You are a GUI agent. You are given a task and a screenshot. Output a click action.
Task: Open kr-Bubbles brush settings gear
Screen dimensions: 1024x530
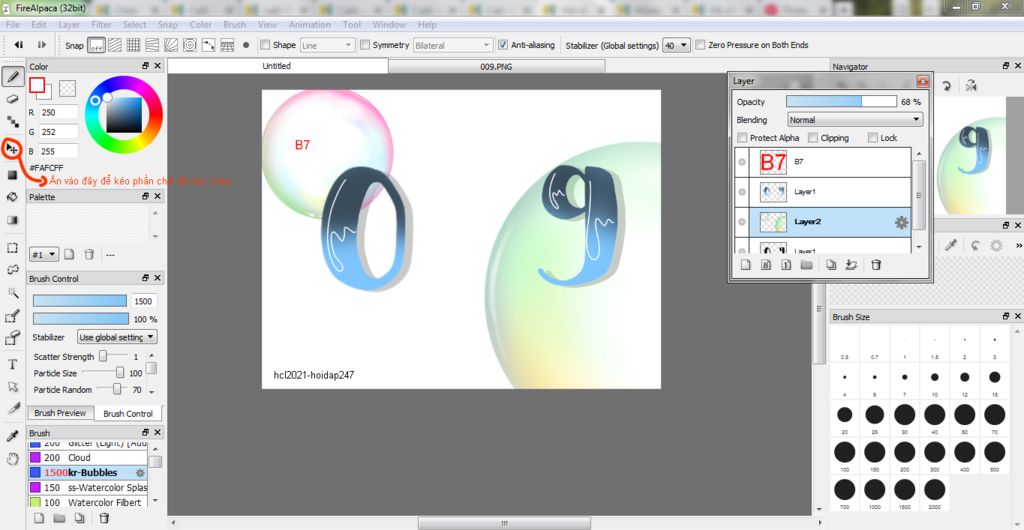pyautogui.click(x=140, y=473)
